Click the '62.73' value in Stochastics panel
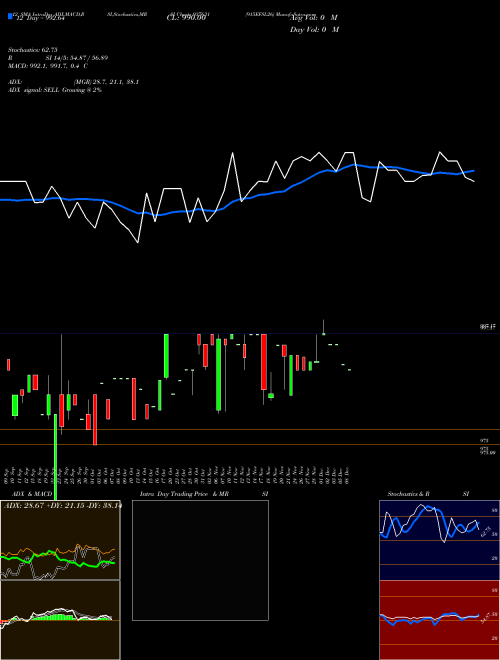500x660 pixels. click(x=485, y=531)
